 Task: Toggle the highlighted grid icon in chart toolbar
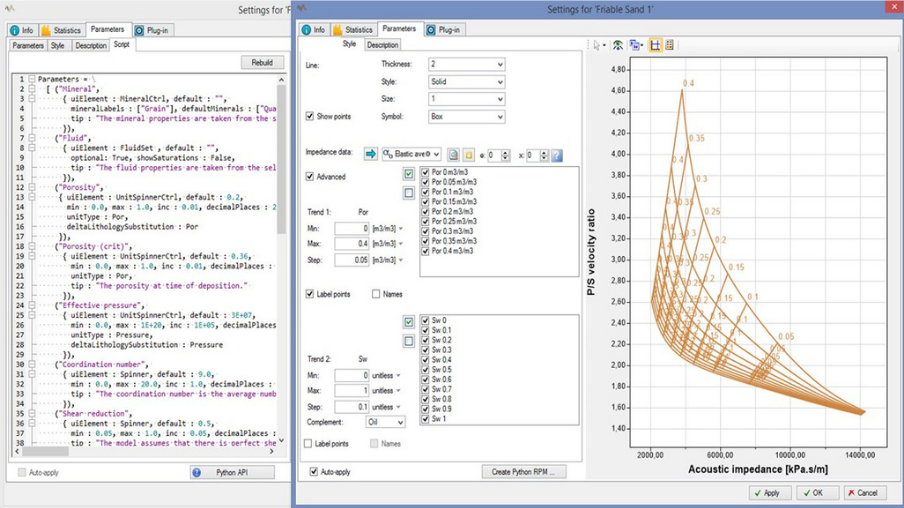(655, 45)
